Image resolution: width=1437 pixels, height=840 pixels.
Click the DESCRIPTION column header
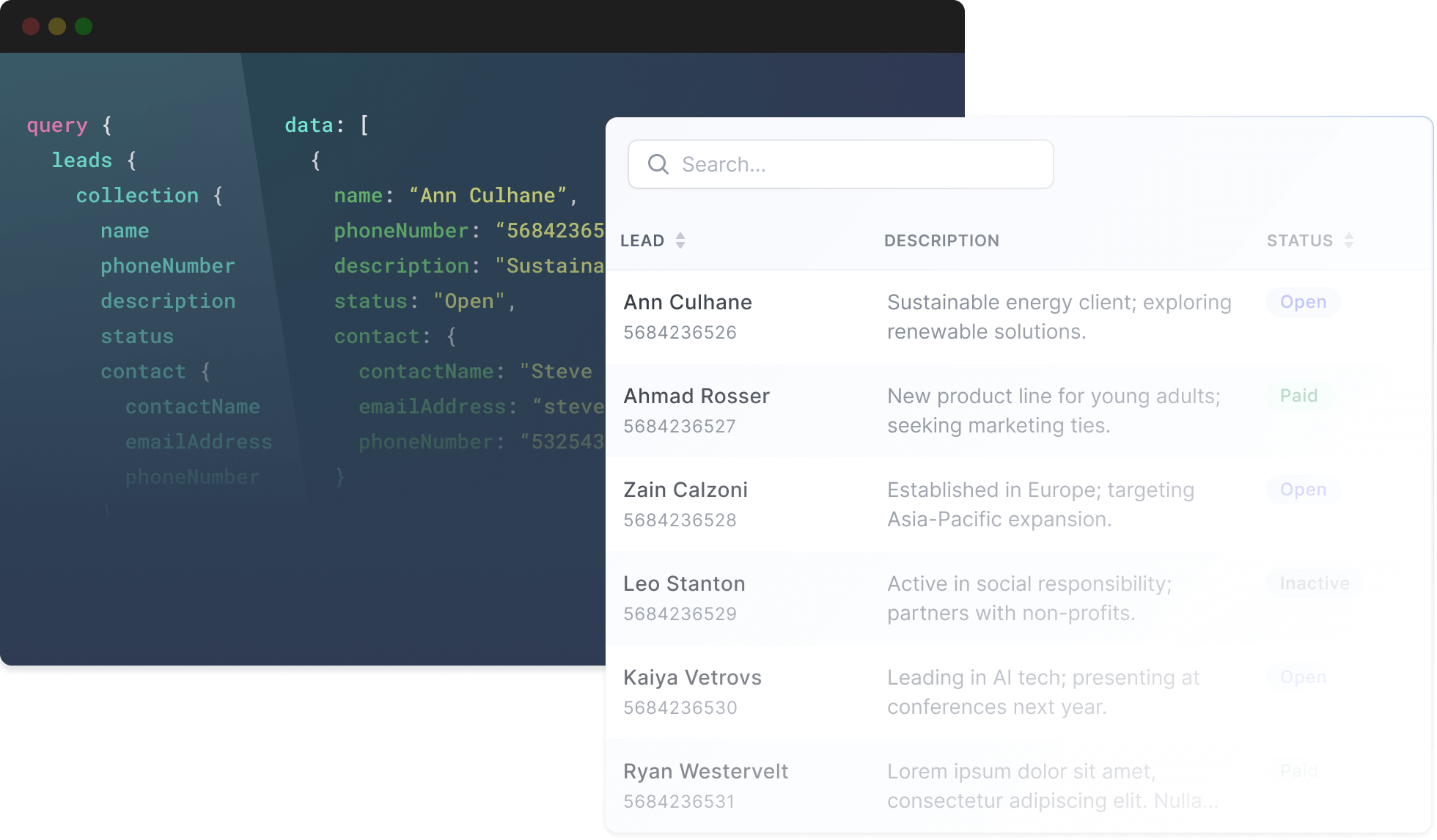click(x=941, y=240)
